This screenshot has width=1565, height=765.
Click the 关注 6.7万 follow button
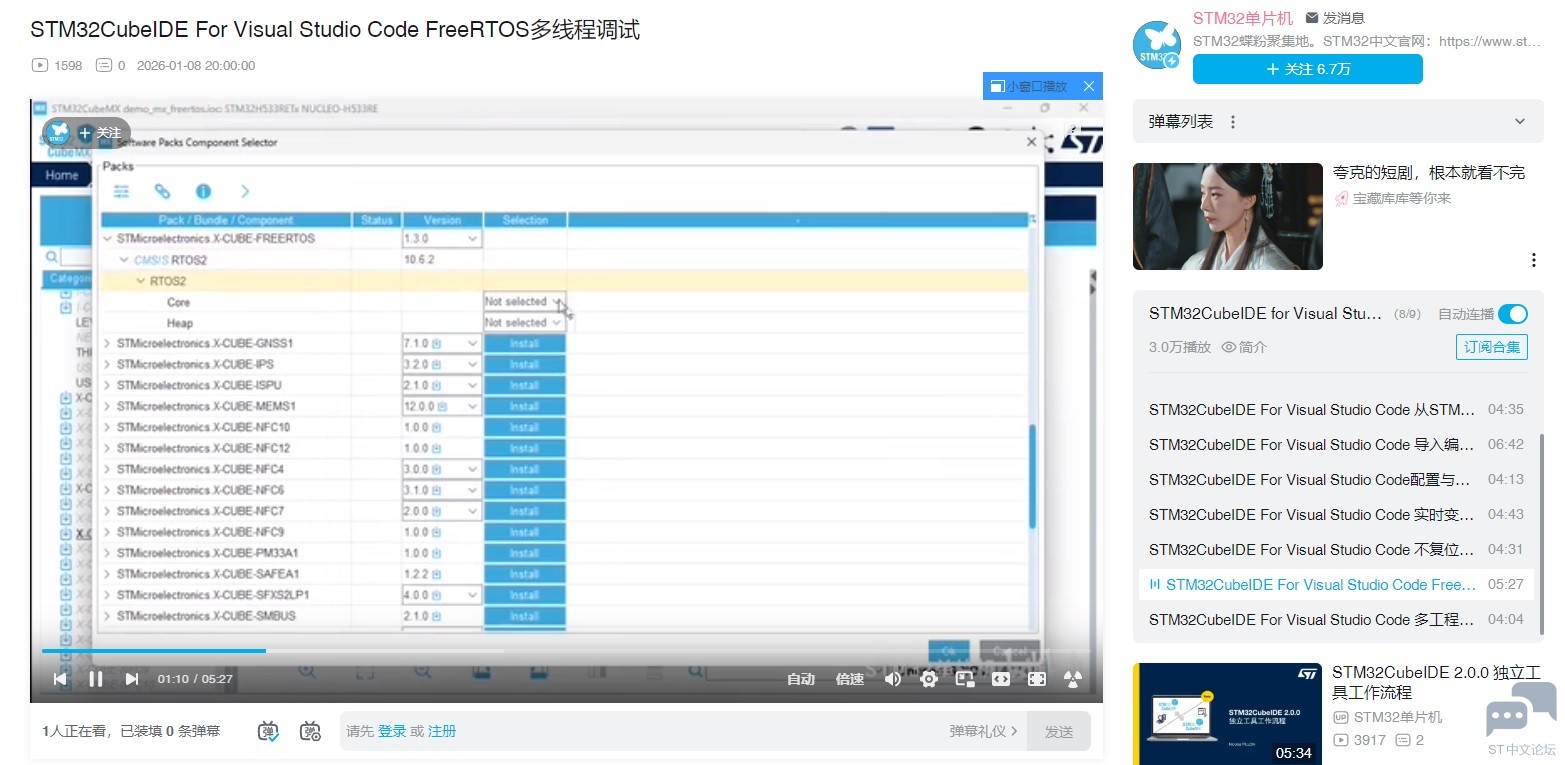click(1307, 69)
